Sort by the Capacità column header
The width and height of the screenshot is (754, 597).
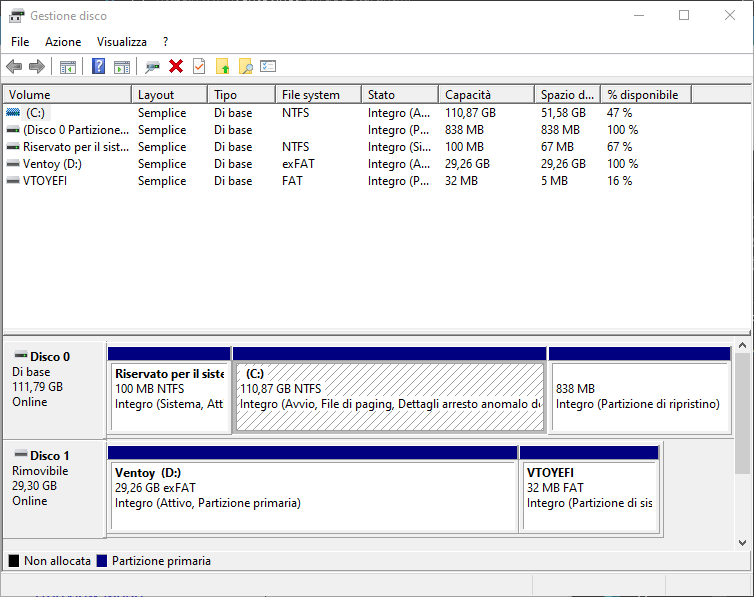click(487, 95)
